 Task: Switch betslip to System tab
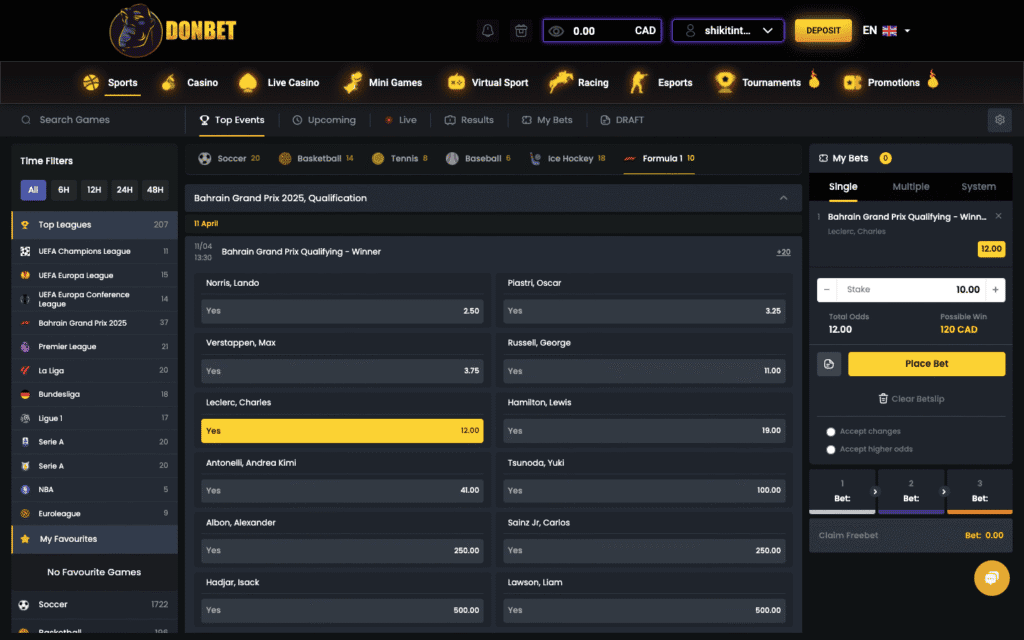pyautogui.click(x=978, y=187)
